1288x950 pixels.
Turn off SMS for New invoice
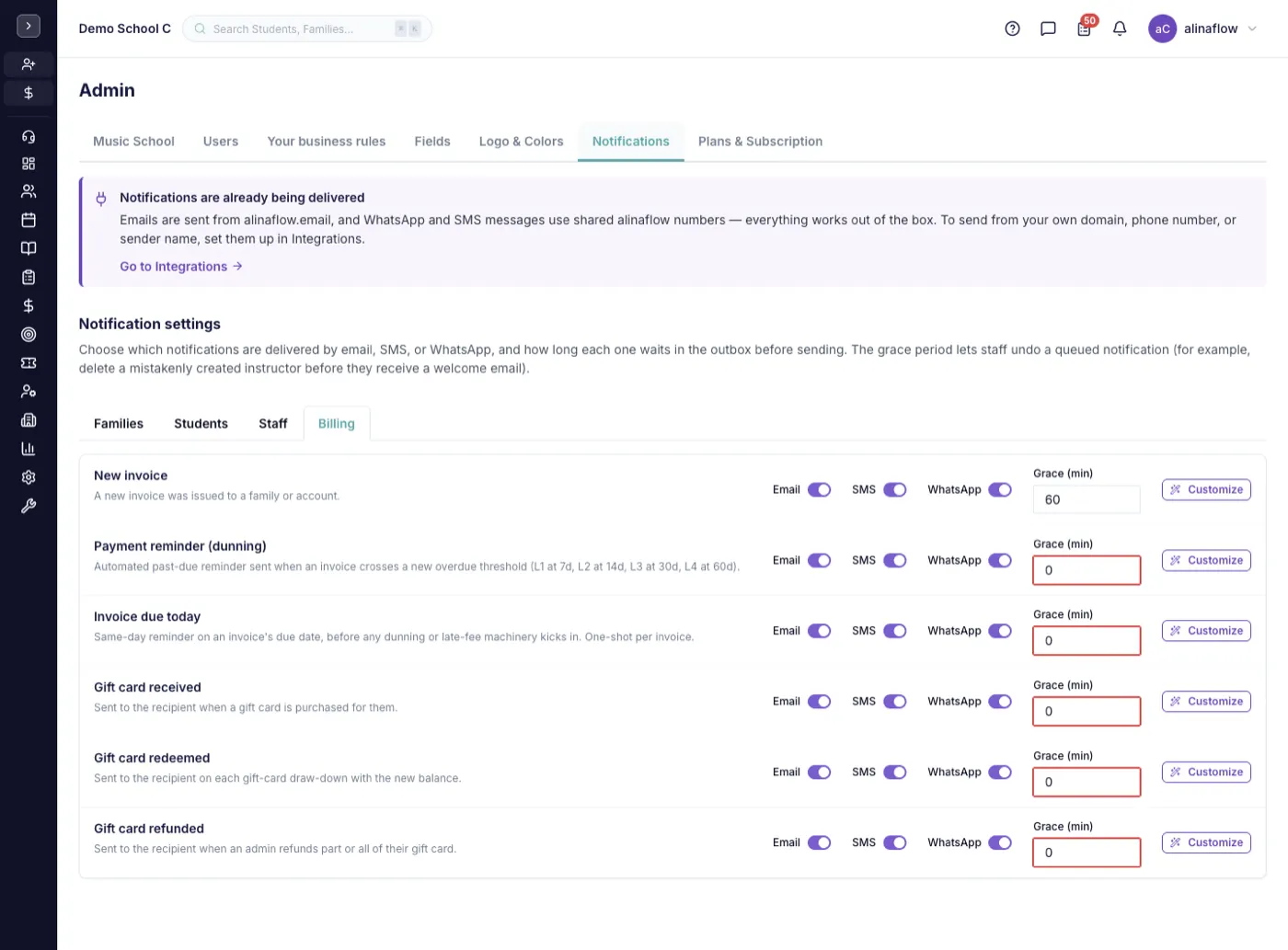point(895,490)
